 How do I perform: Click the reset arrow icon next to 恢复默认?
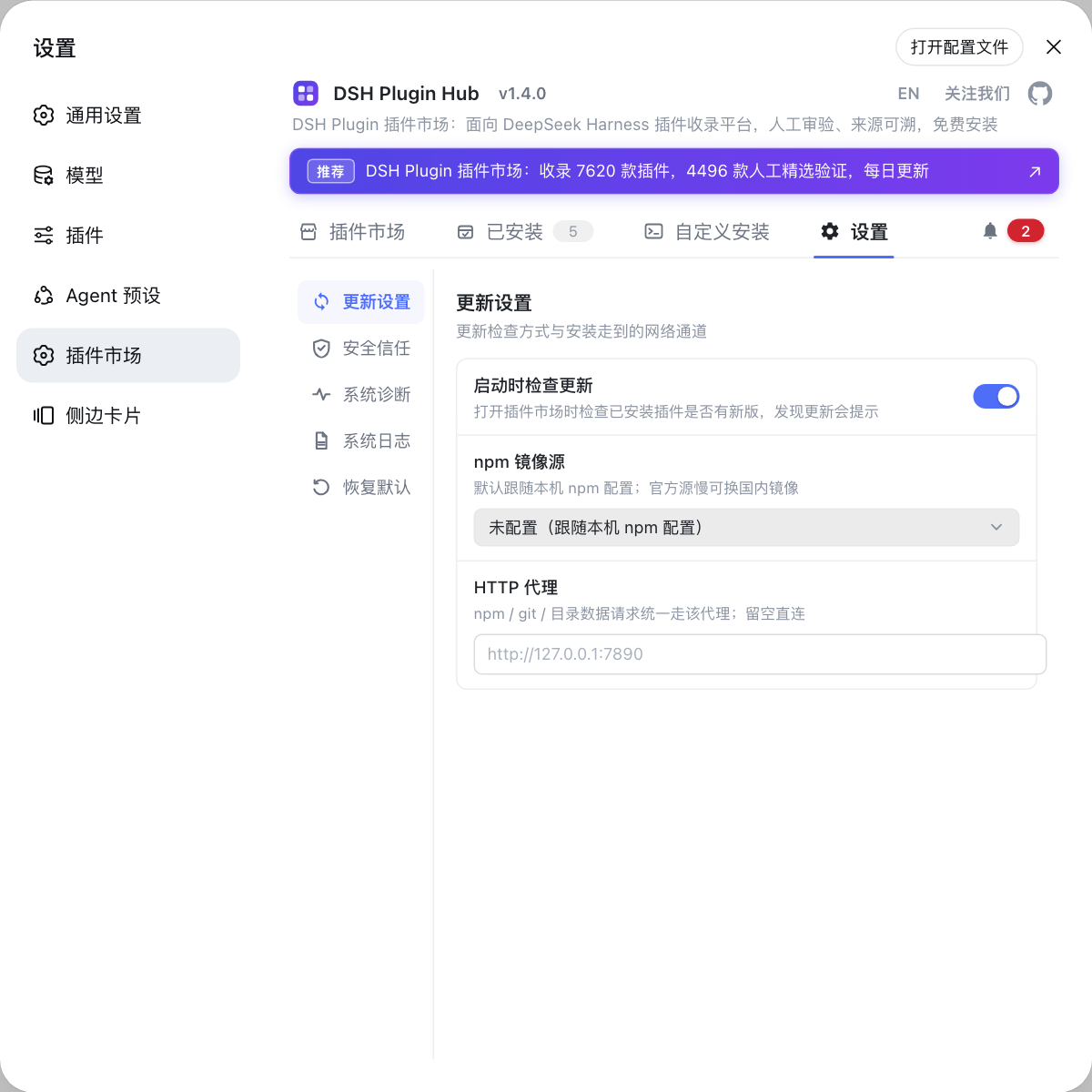[321, 488]
